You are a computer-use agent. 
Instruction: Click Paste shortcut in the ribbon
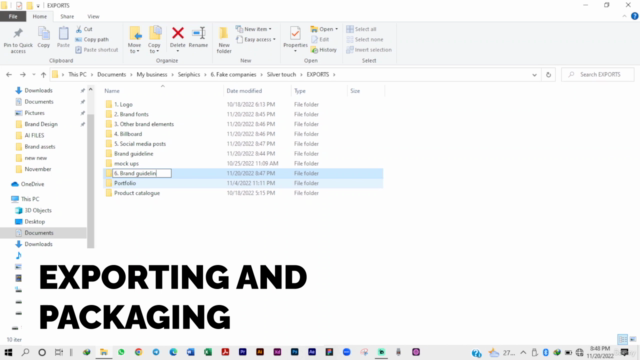pyautogui.click(x=97, y=50)
